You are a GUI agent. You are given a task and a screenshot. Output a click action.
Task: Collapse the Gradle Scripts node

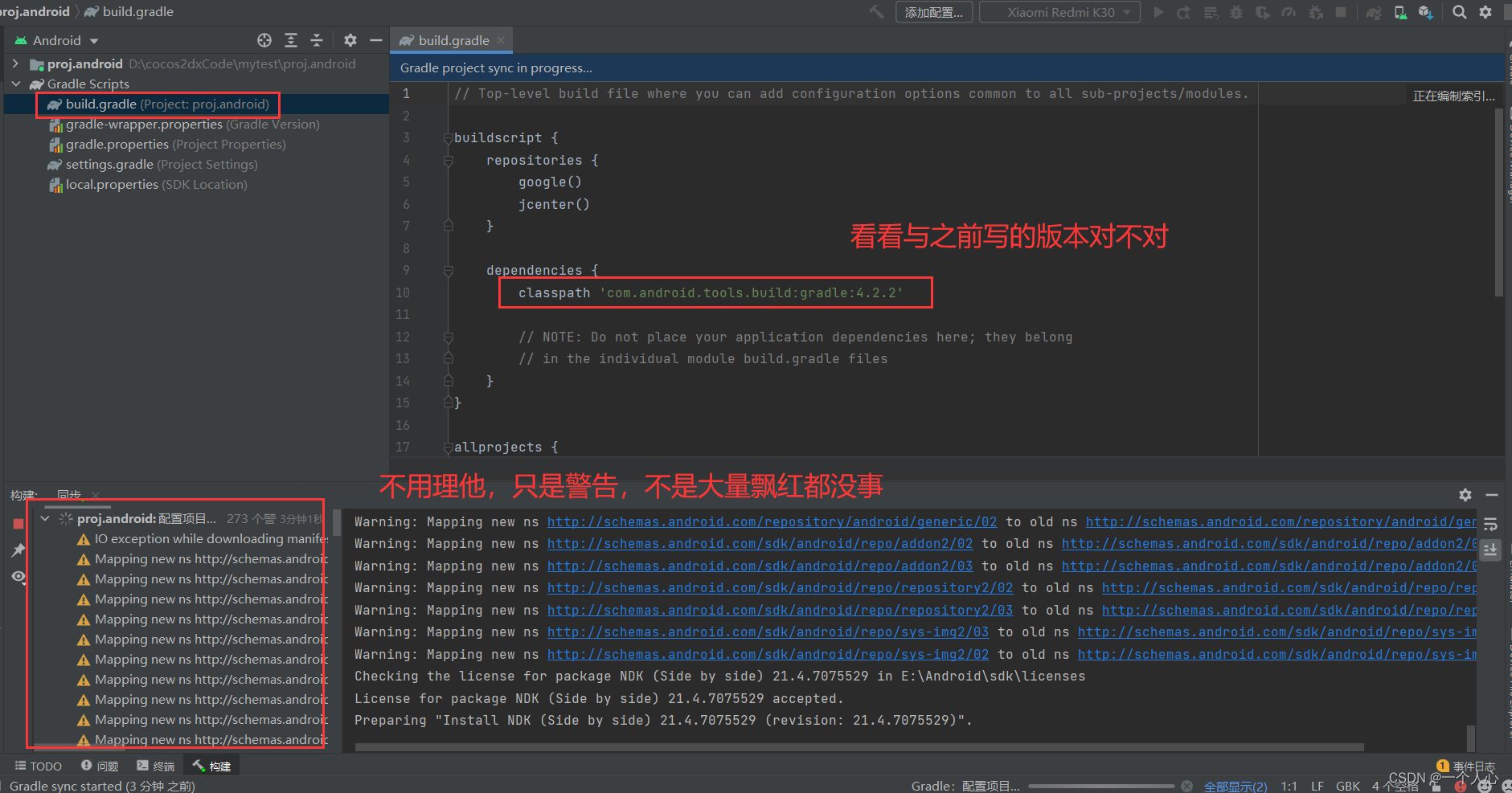(x=15, y=84)
